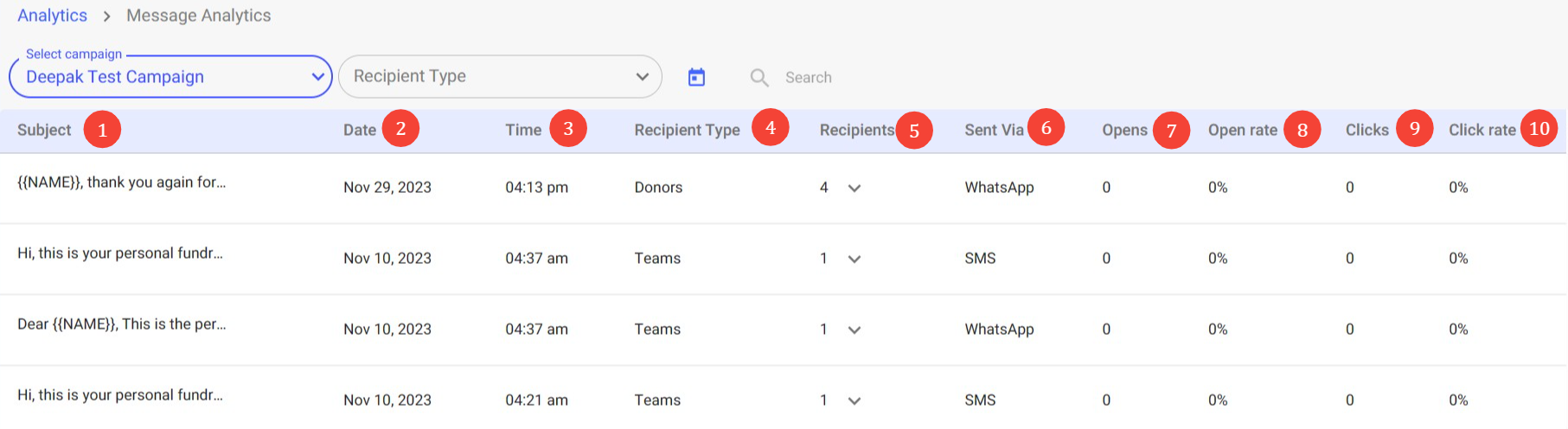Click the red badge numbered 10

(1539, 129)
